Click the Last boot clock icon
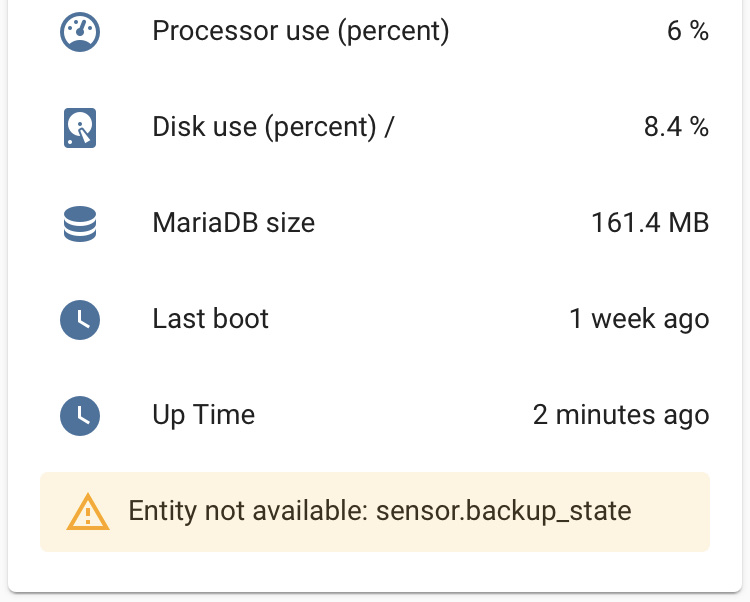Viewport: 750px width, 602px height. (x=80, y=319)
